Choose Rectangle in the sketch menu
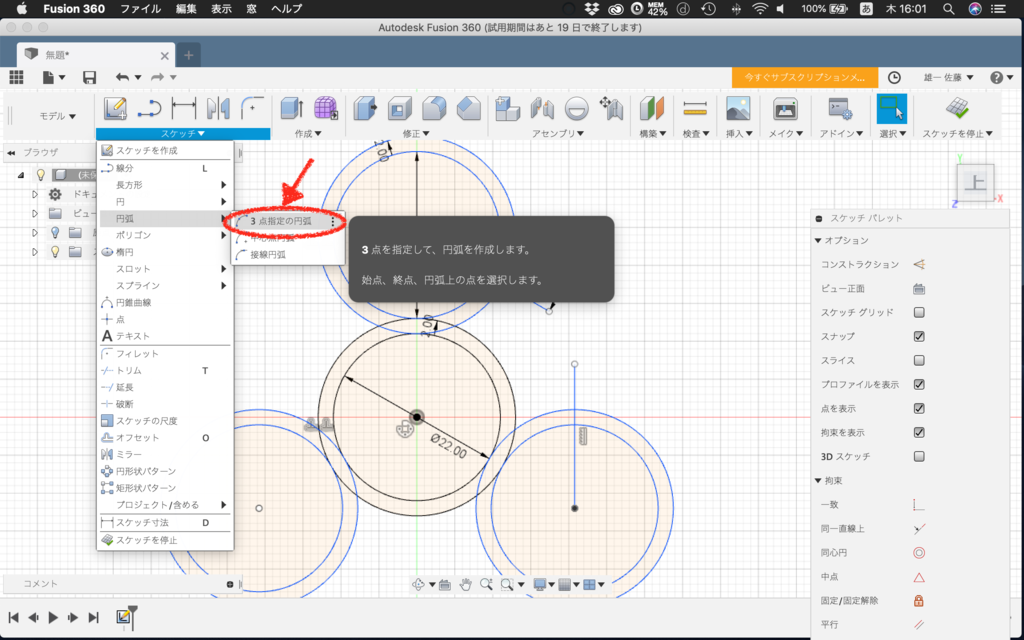This screenshot has width=1024, height=640. (165, 185)
